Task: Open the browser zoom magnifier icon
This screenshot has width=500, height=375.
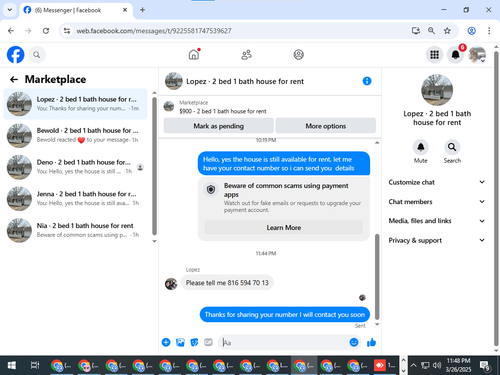Action: pyautogui.click(x=431, y=31)
